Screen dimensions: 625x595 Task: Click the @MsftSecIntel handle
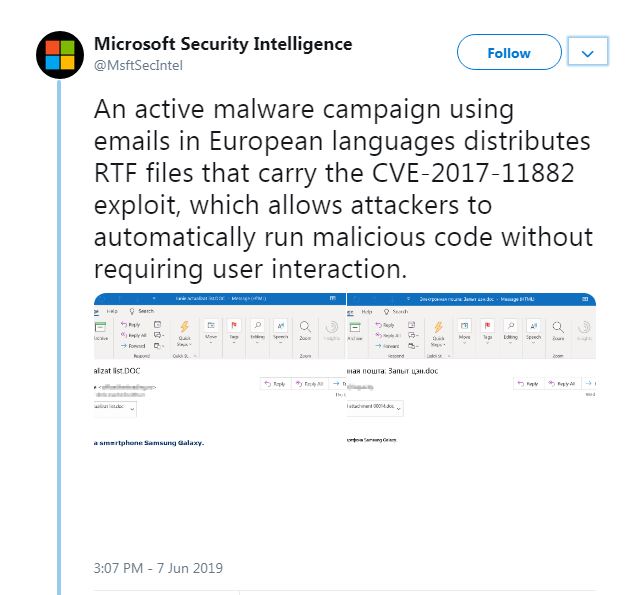click(138, 65)
